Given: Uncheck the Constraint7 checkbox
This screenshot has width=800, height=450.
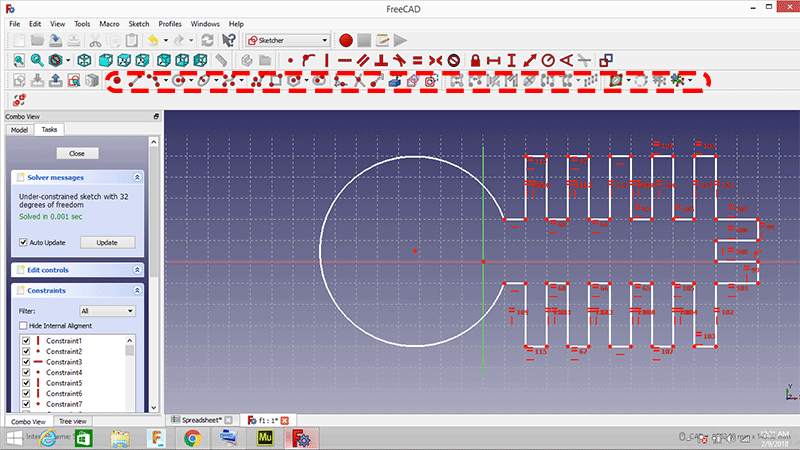Looking at the screenshot, I should 26,404.
